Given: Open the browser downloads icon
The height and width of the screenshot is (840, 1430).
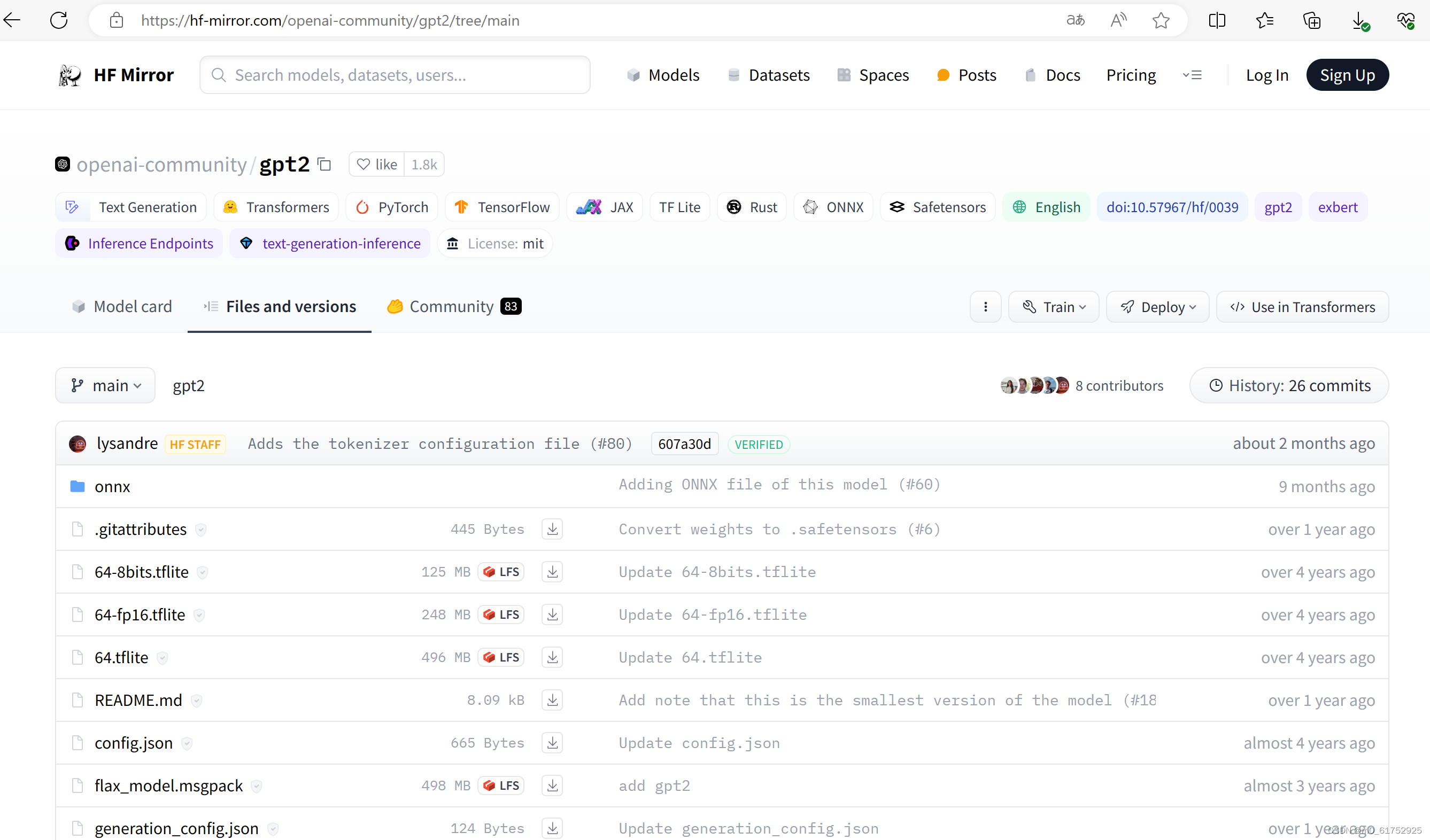Looking at the screenshot, I should tap(1359, 20).
